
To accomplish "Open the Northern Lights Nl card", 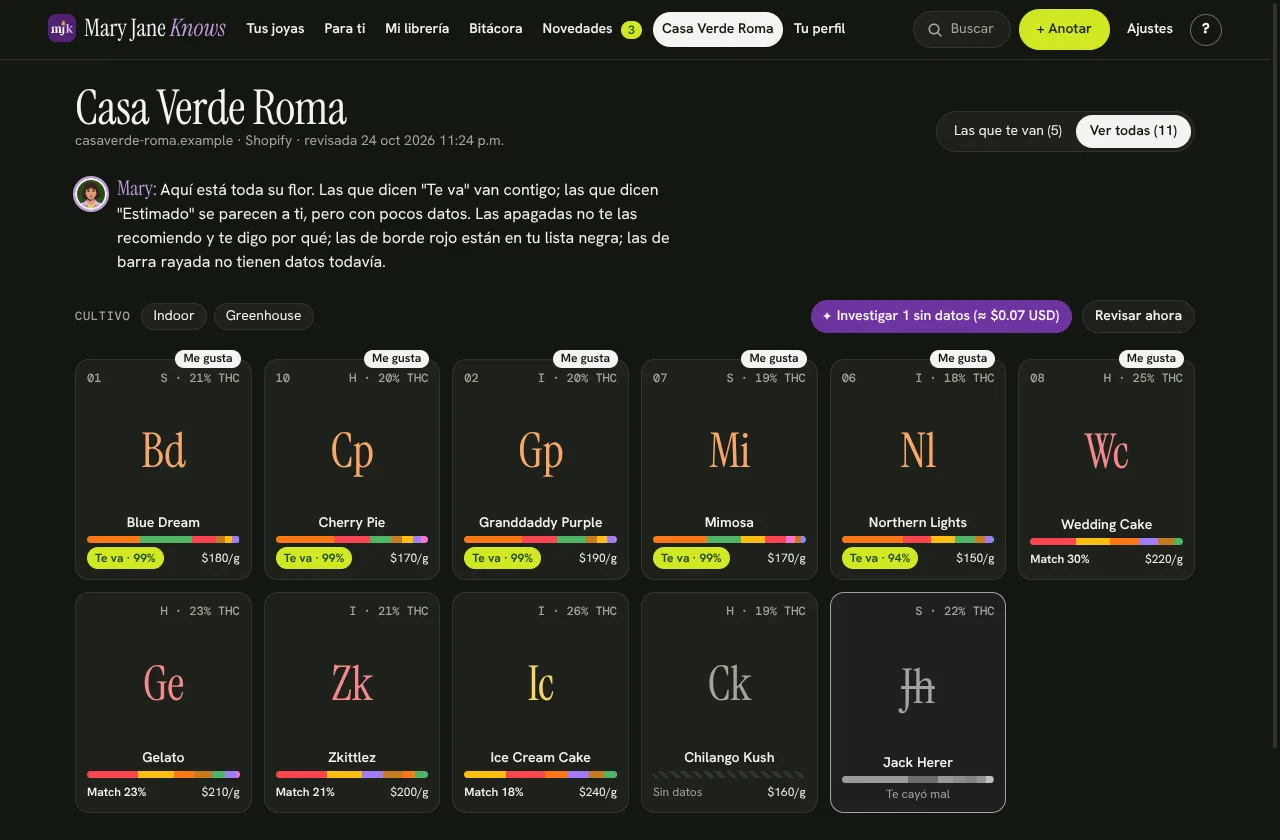I will coord(918,470).
